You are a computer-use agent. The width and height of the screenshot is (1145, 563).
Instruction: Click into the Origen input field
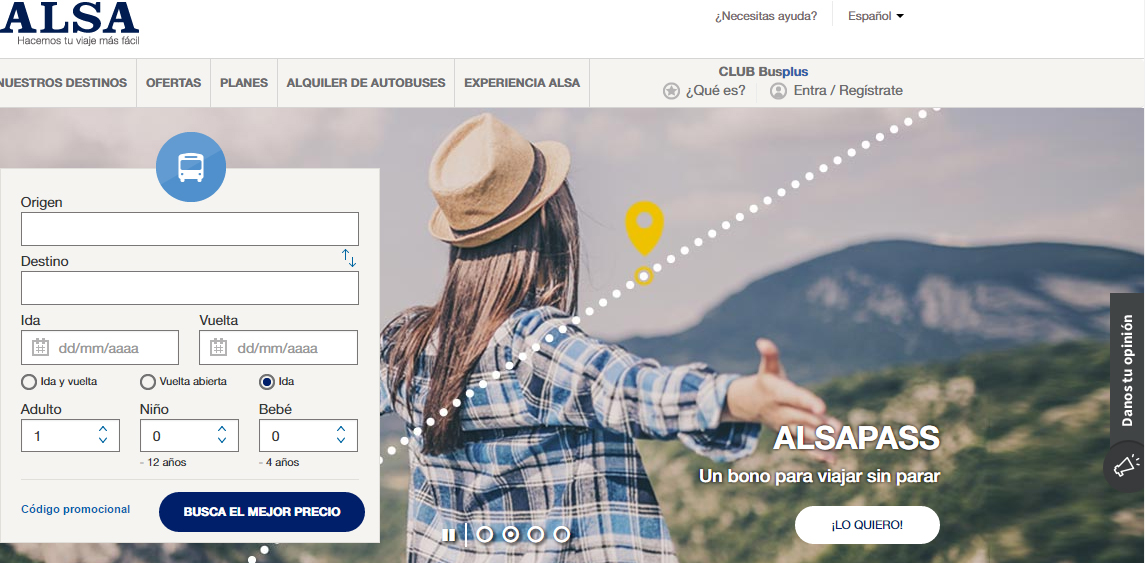tap(190, 229)
